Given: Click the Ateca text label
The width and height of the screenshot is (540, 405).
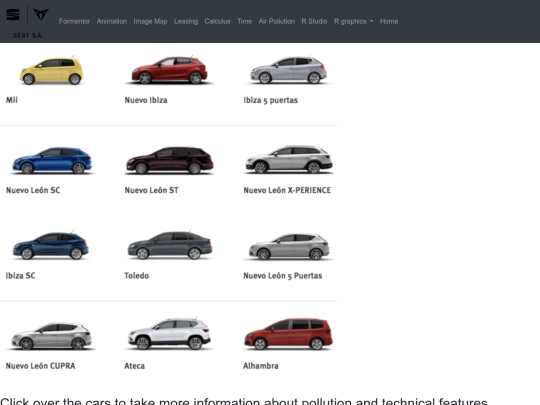Looking at the screenshot, I should click(135, 366).
